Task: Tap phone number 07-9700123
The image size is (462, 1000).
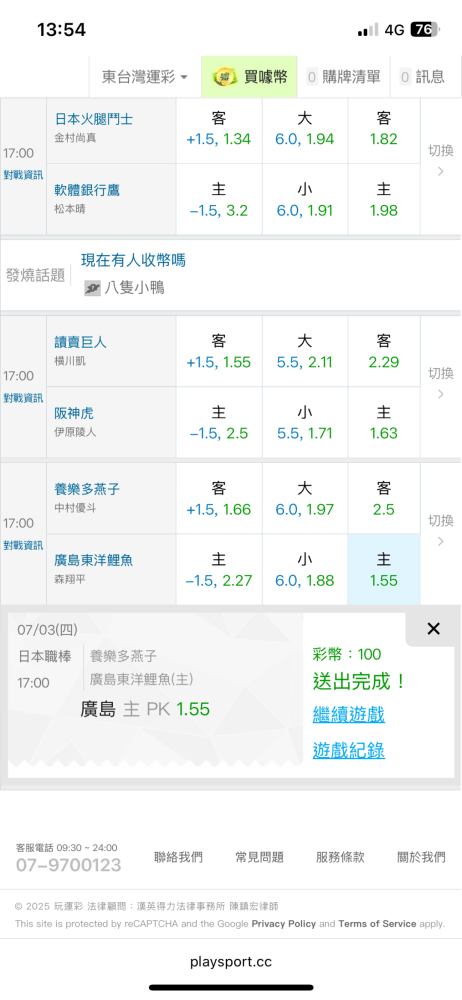Action: (68, 865)
